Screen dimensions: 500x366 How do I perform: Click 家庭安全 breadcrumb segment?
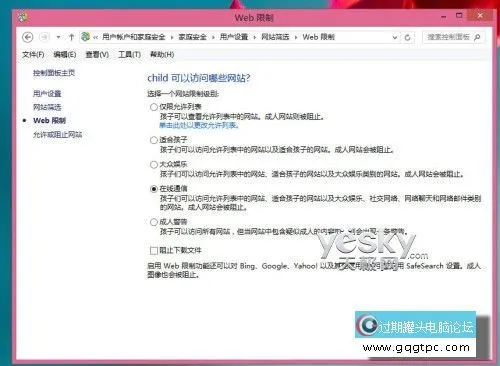coord(192,37)
